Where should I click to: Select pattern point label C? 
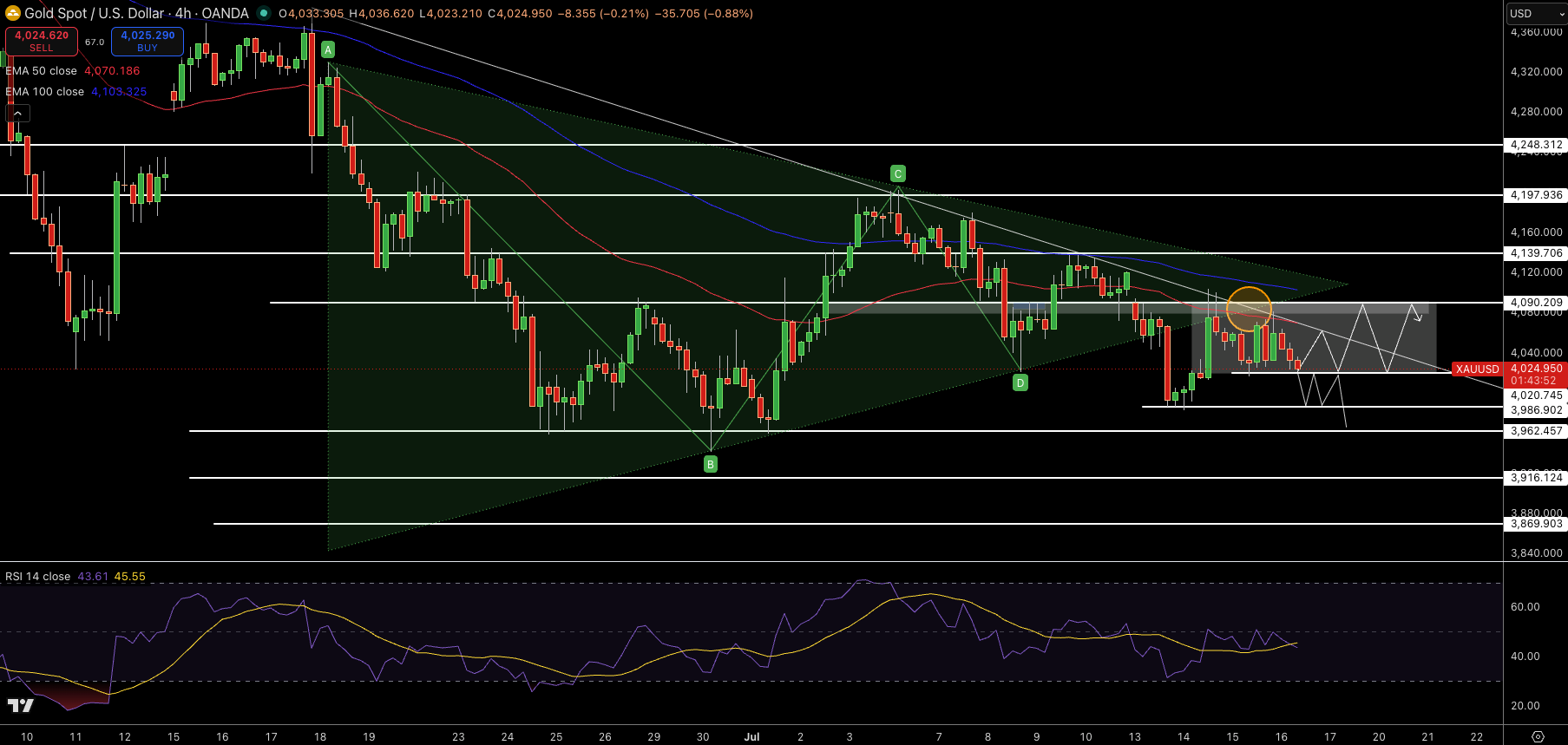898,174
